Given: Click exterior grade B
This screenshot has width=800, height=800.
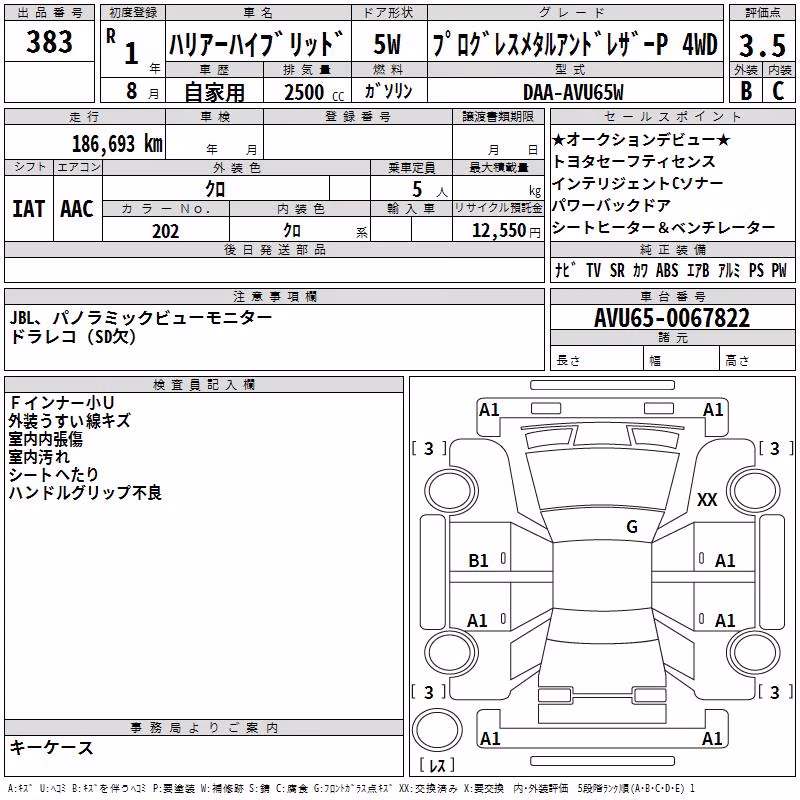Looking at the screenshot, I should pos(745,91).
